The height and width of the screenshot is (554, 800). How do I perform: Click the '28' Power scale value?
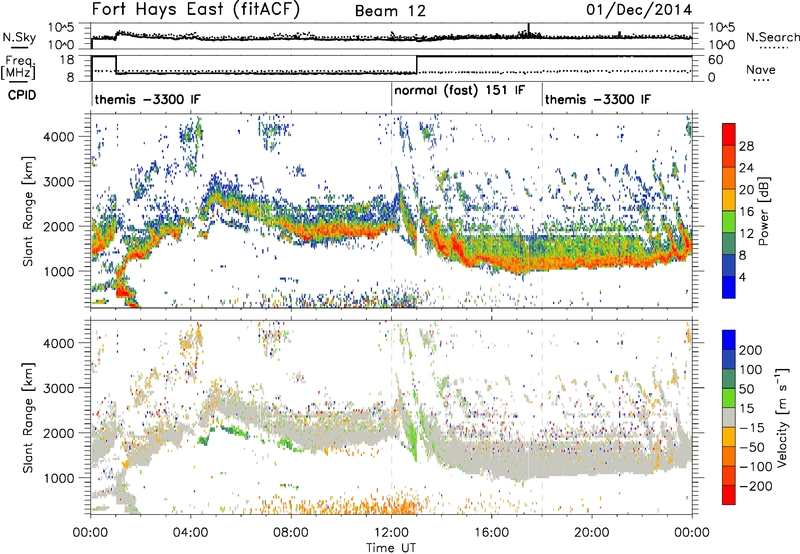point(746,146)
